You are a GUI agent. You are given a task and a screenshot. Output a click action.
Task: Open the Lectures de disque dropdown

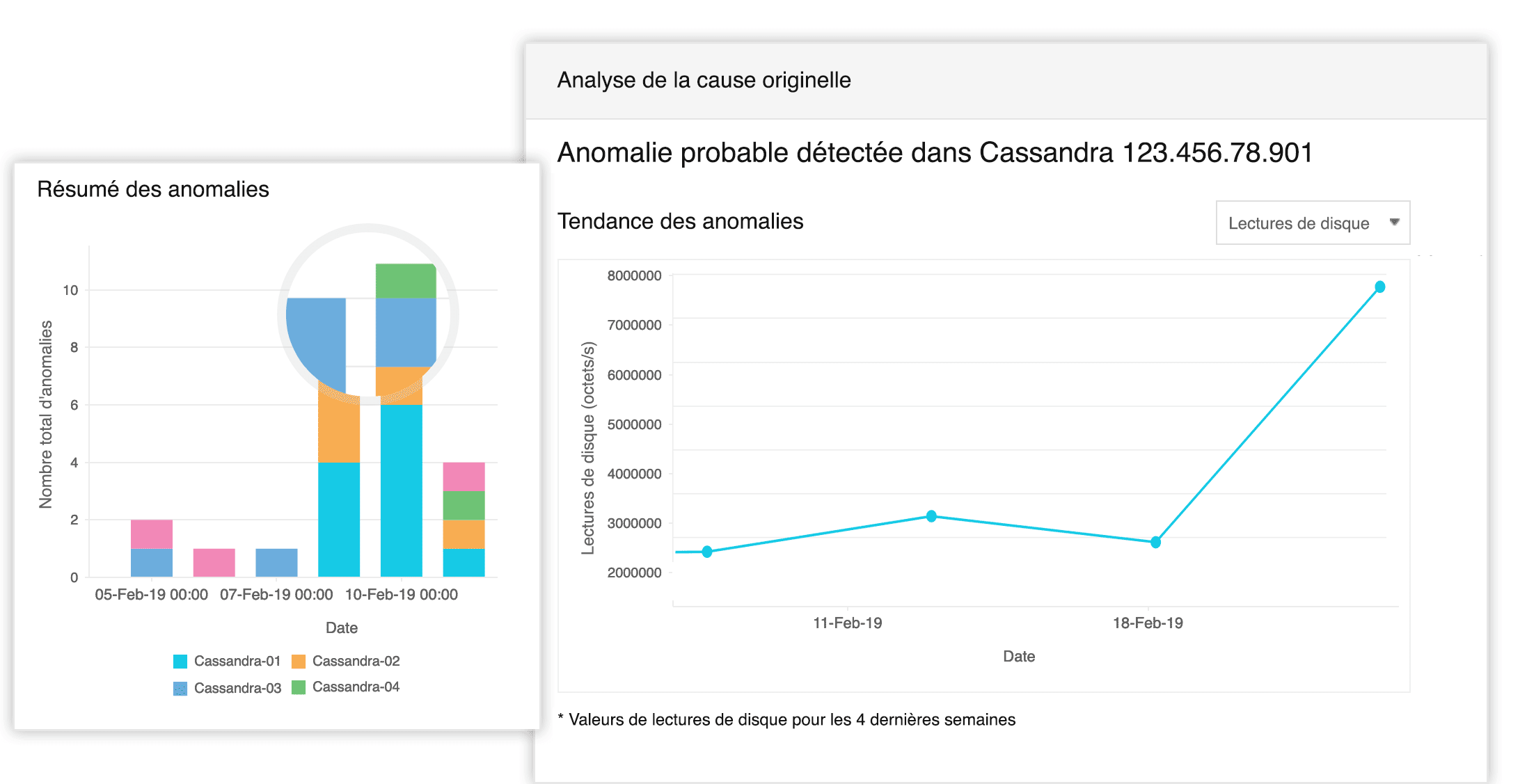click(1313, 223)
